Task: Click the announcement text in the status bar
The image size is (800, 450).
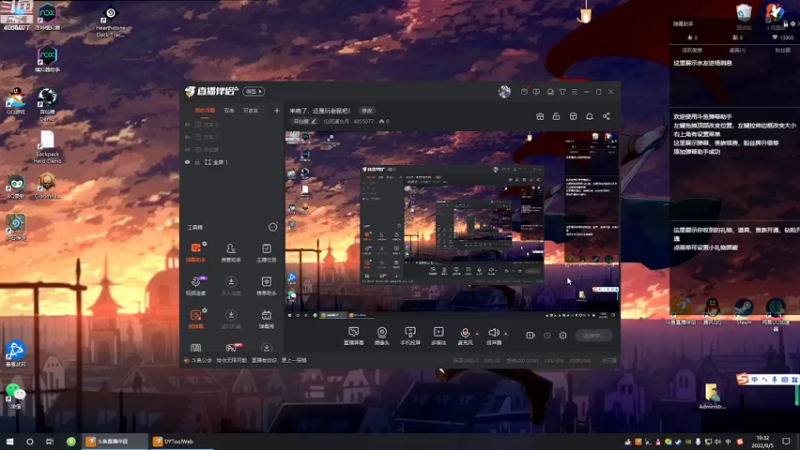Action: (x=249, y=360)
